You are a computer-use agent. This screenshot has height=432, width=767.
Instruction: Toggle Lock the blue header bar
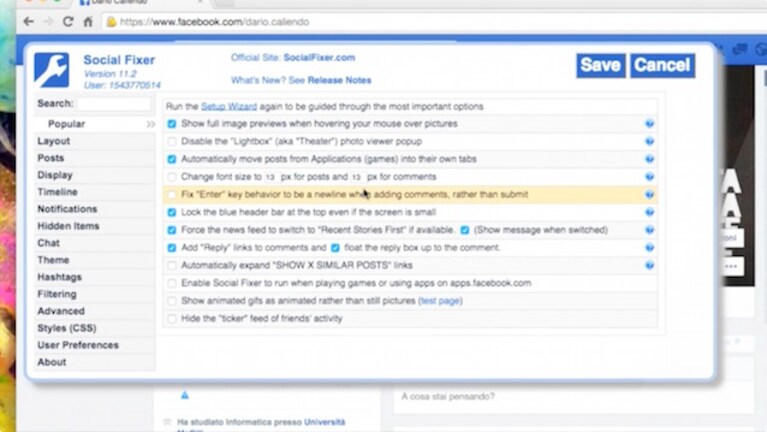coord(172,212)
